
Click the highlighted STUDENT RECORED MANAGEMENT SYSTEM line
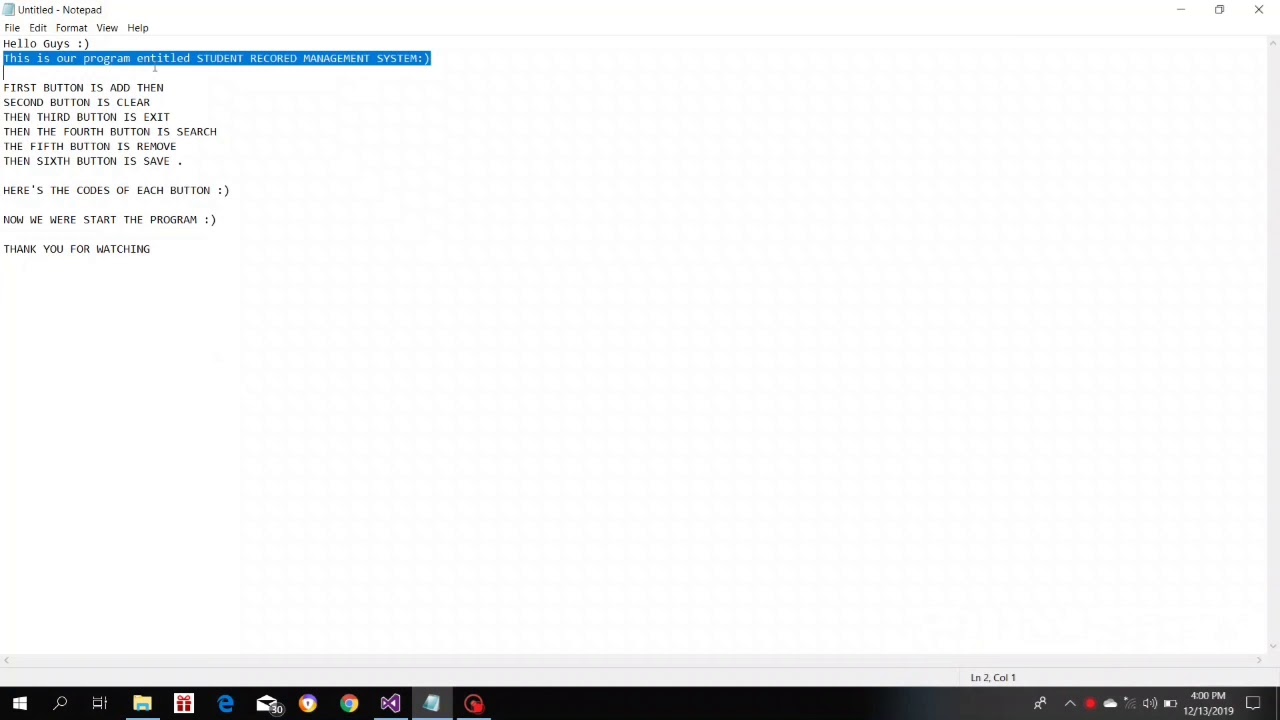pos(216,58)
